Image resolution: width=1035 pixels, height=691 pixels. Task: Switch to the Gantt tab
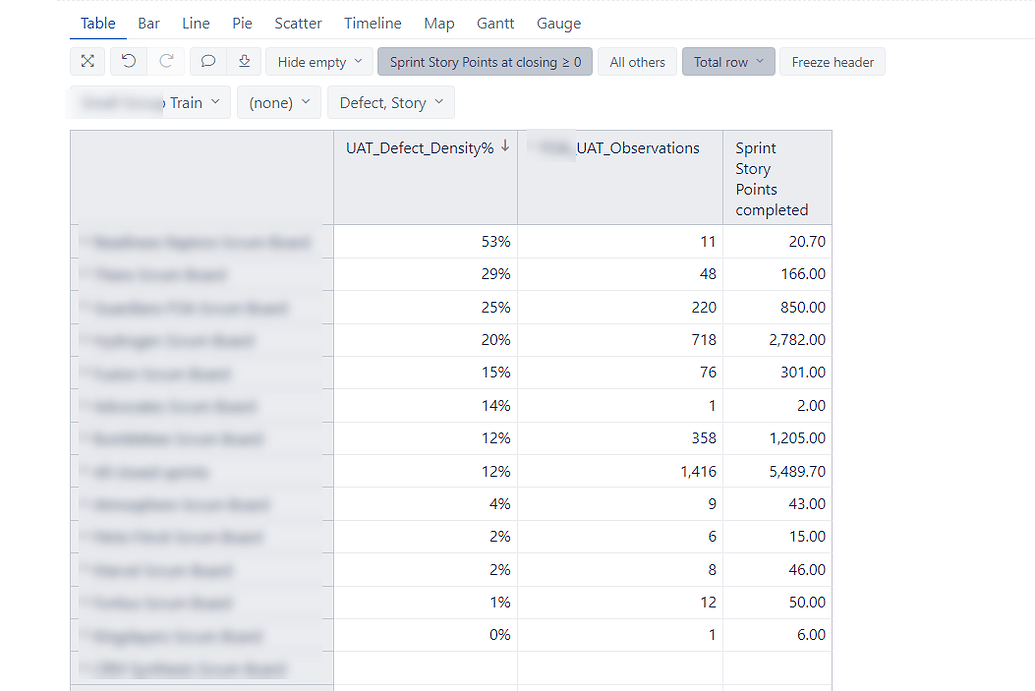(495, 23)
